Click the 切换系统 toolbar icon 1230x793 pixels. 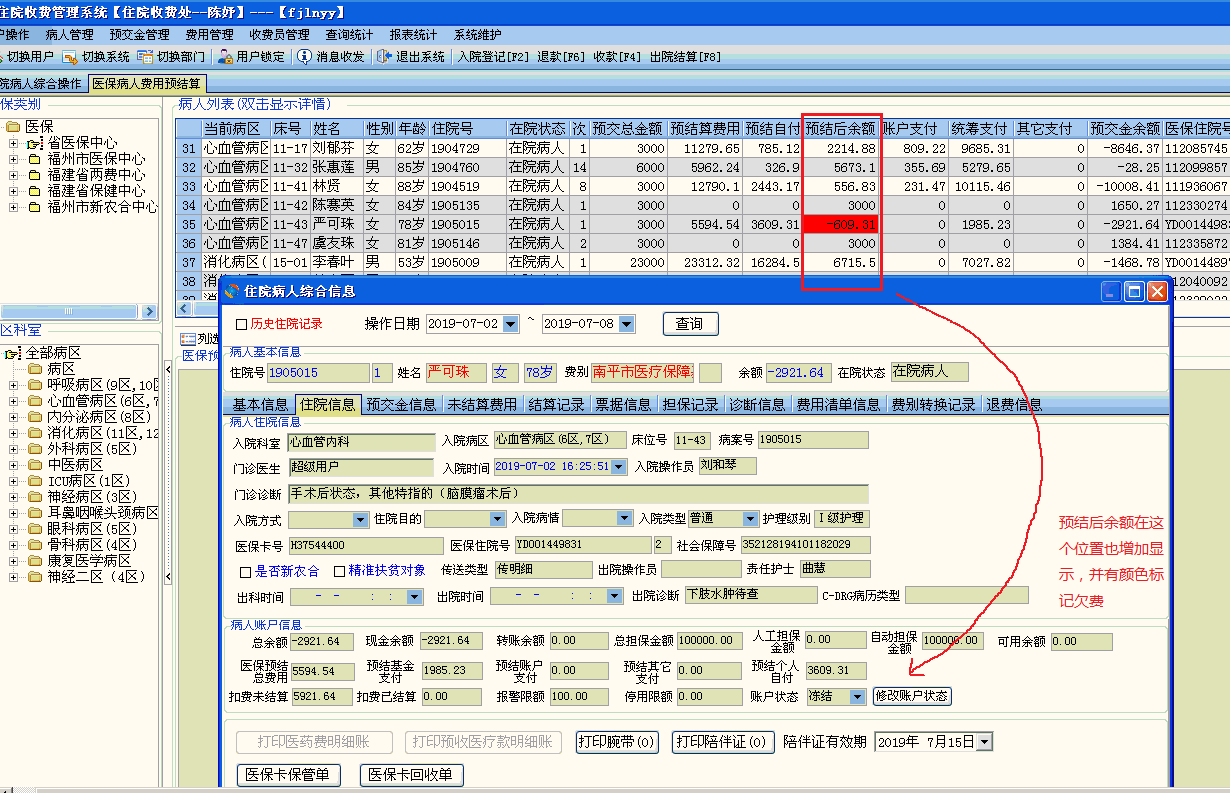[x=70, y=57]
